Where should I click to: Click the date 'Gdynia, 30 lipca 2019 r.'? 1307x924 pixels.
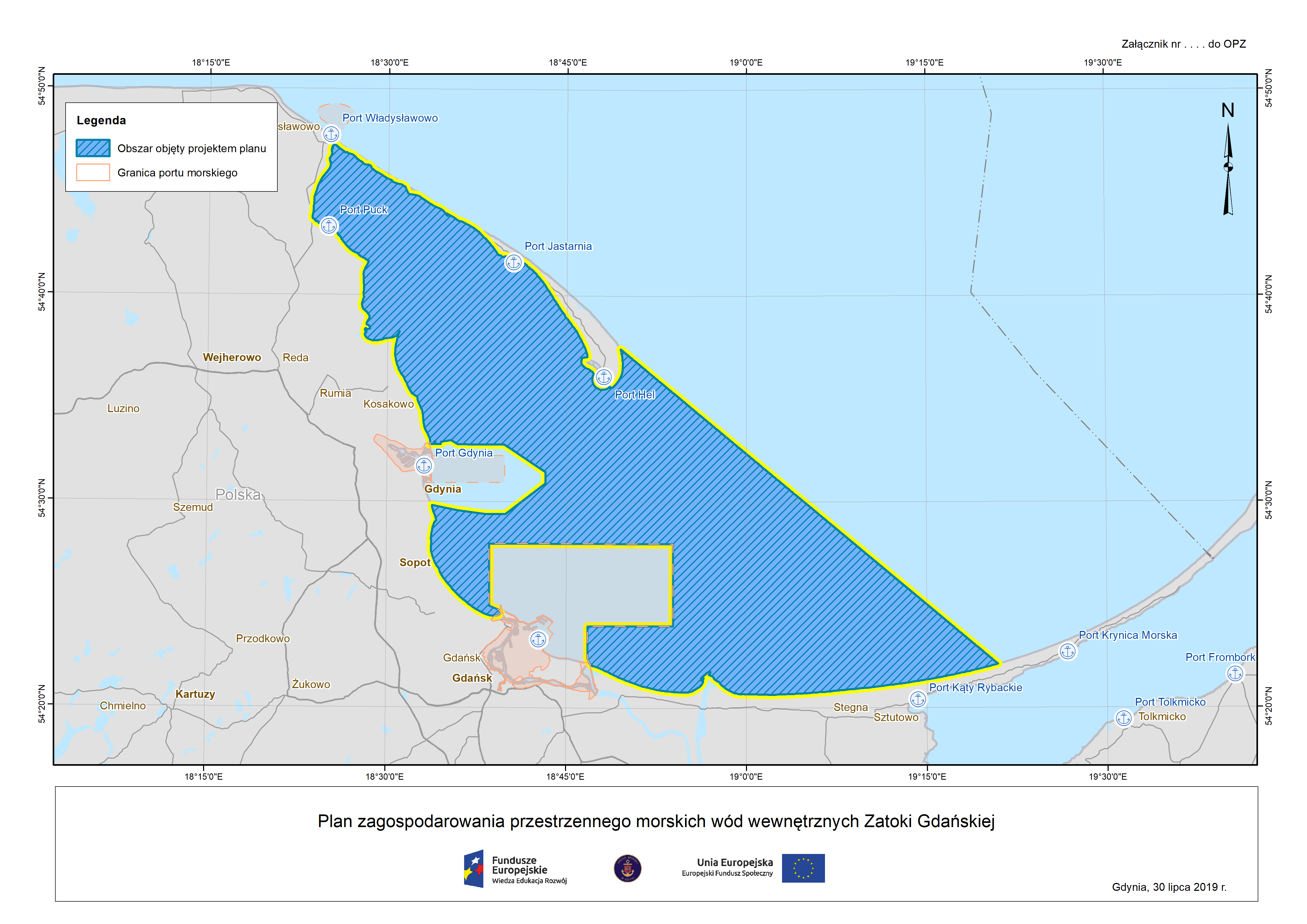click(x=1169, y=888)
